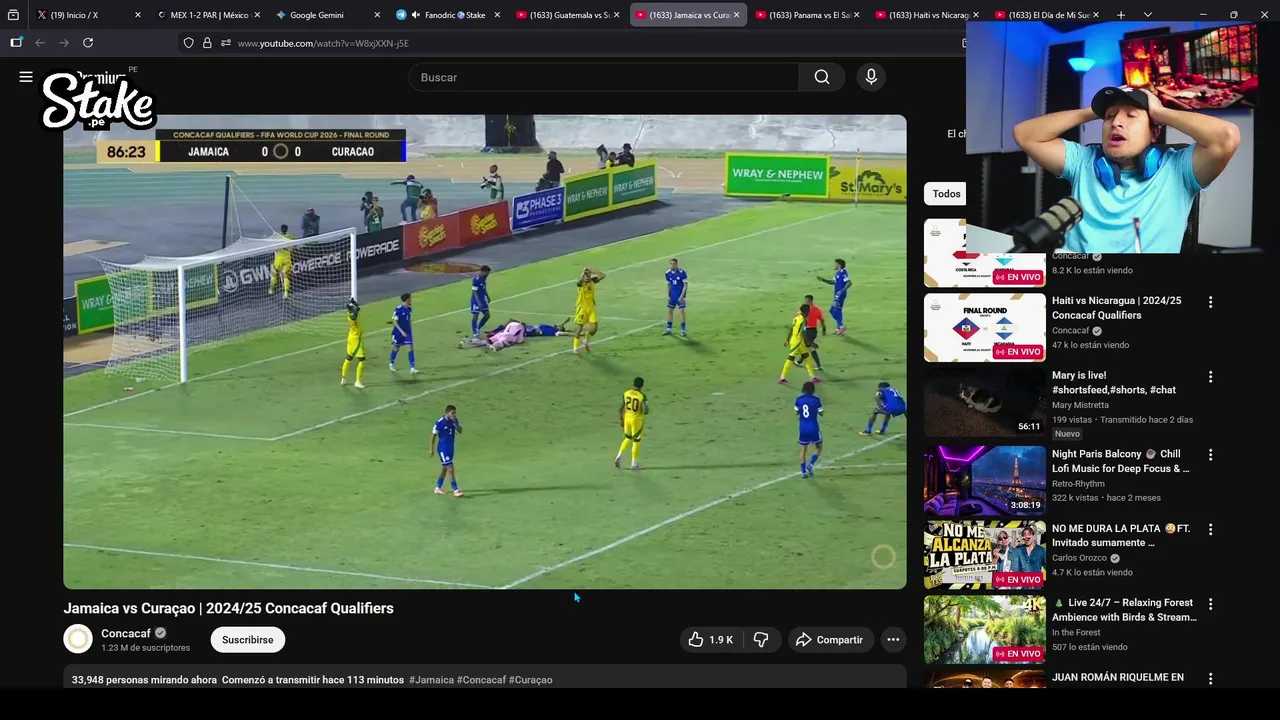The width and height of the screenshot is (1280, 720).
Task: Open the more actions menu under the video
Action: (x=893, y=640)
